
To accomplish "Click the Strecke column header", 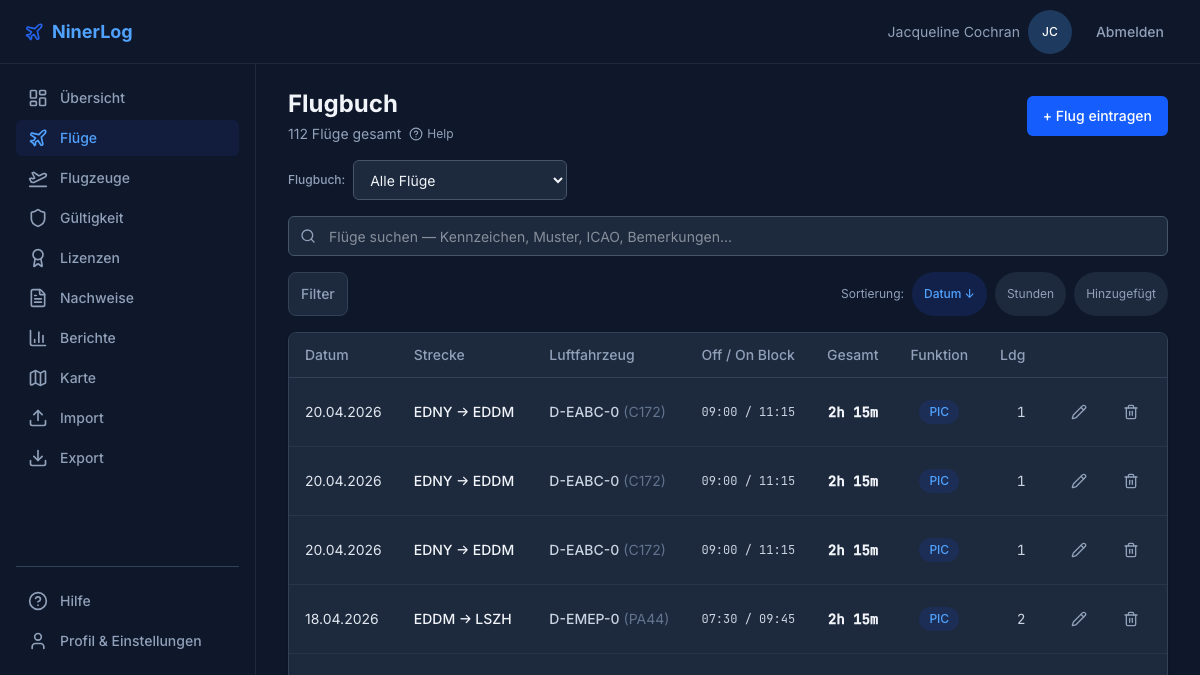I will click(x=439, y=355).
